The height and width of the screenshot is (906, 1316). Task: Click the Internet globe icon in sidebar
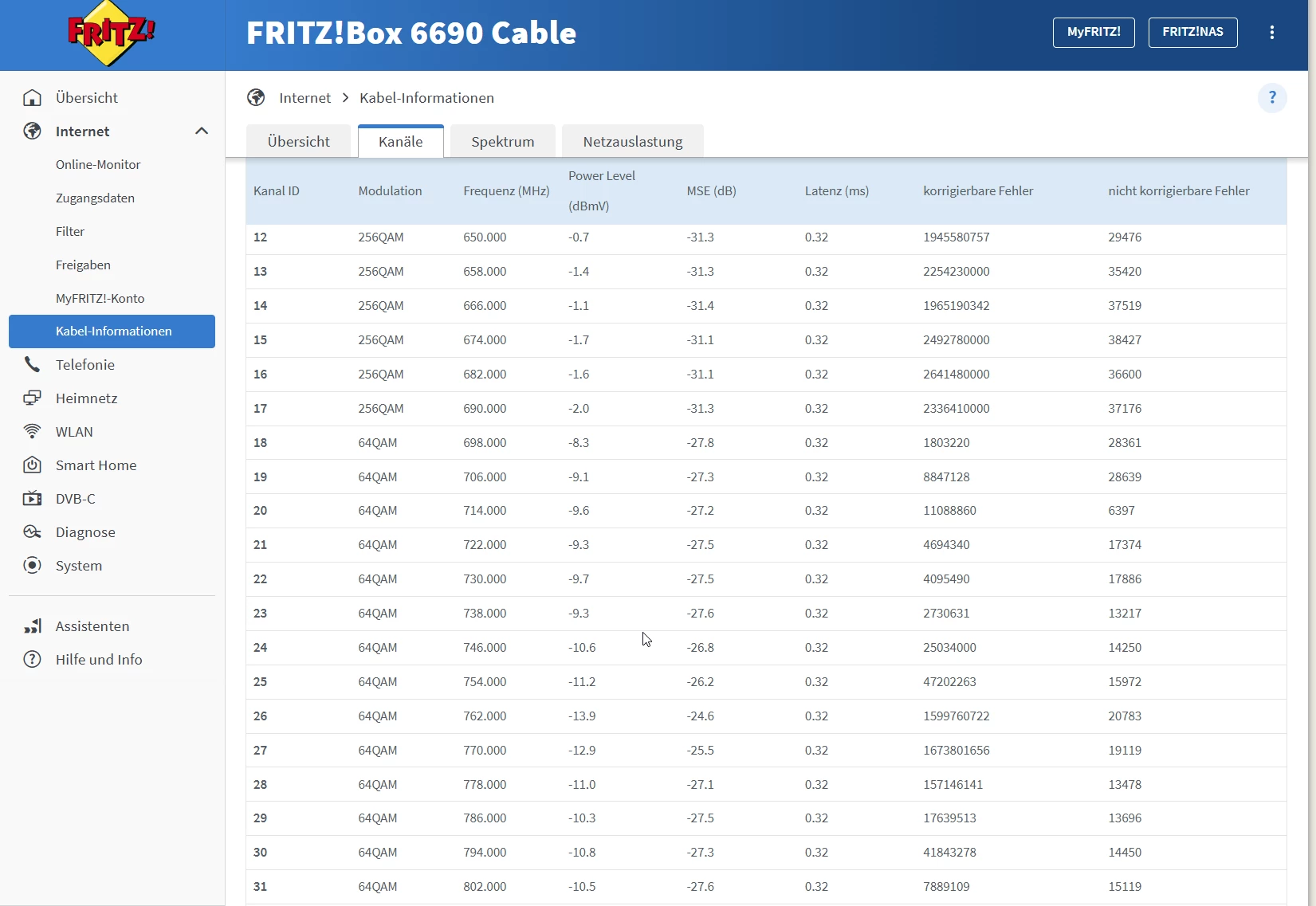coord(32,131)
